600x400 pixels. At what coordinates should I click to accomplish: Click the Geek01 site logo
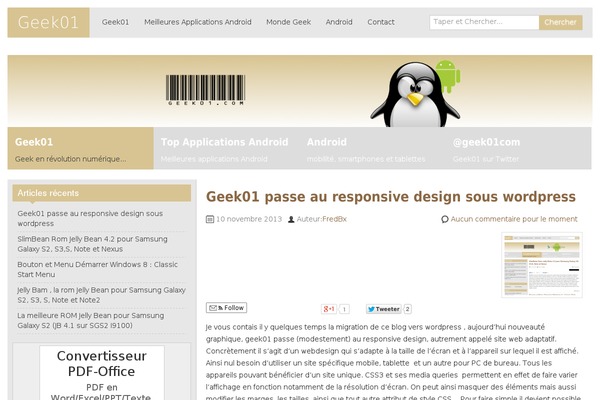coord(48,22)
